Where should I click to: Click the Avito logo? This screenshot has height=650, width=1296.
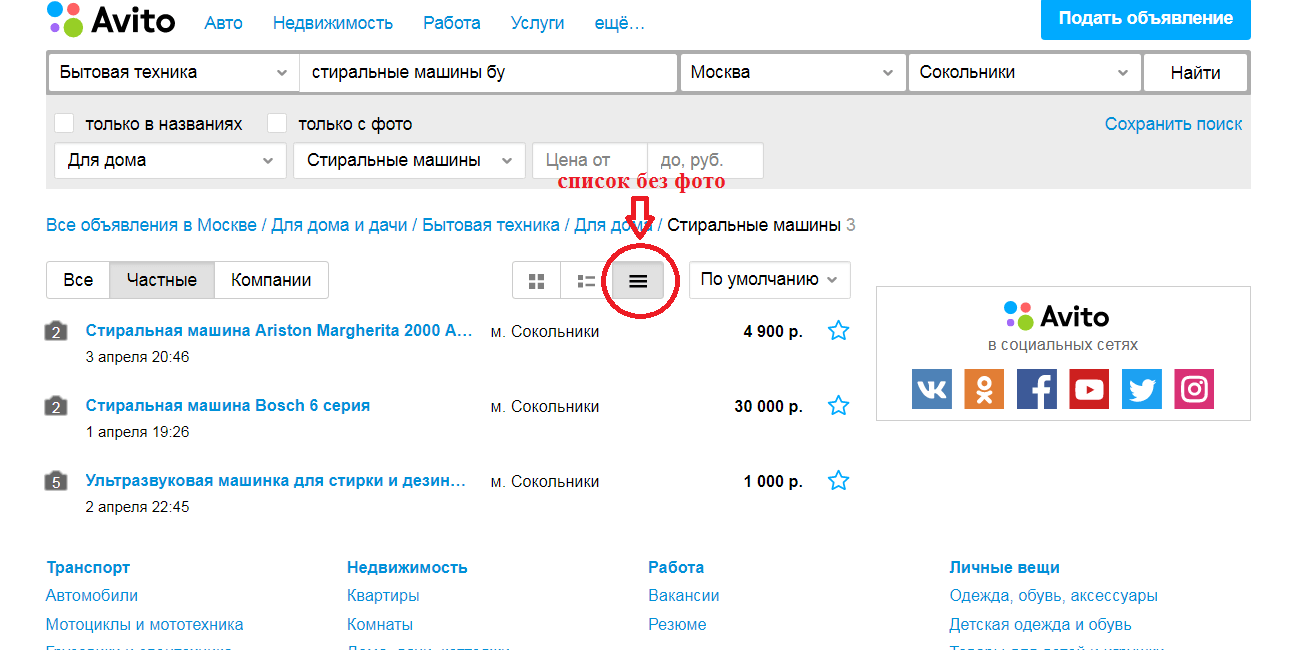111,19
